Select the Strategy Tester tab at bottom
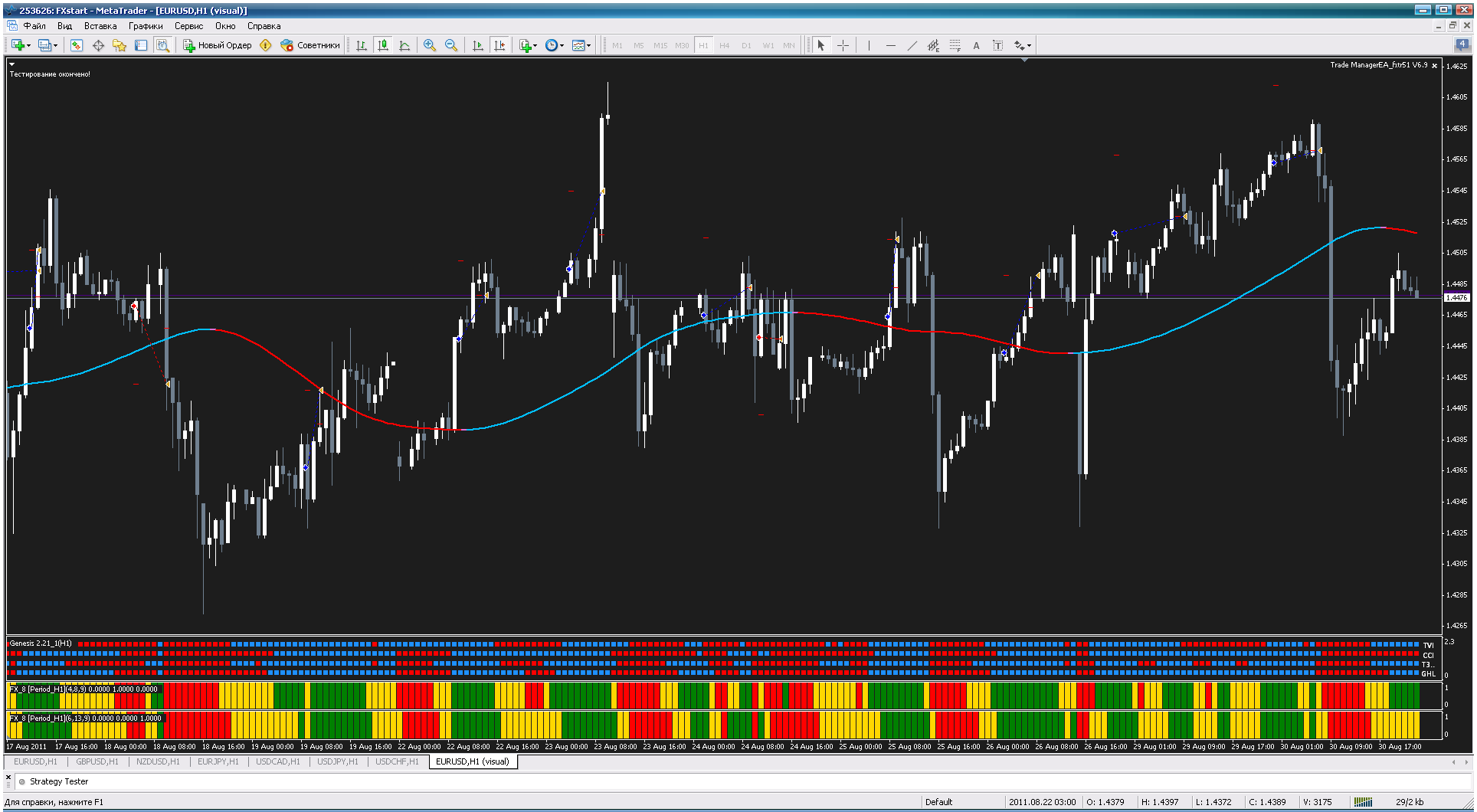This screenshot has width=1477, height=812. point(59,781)
